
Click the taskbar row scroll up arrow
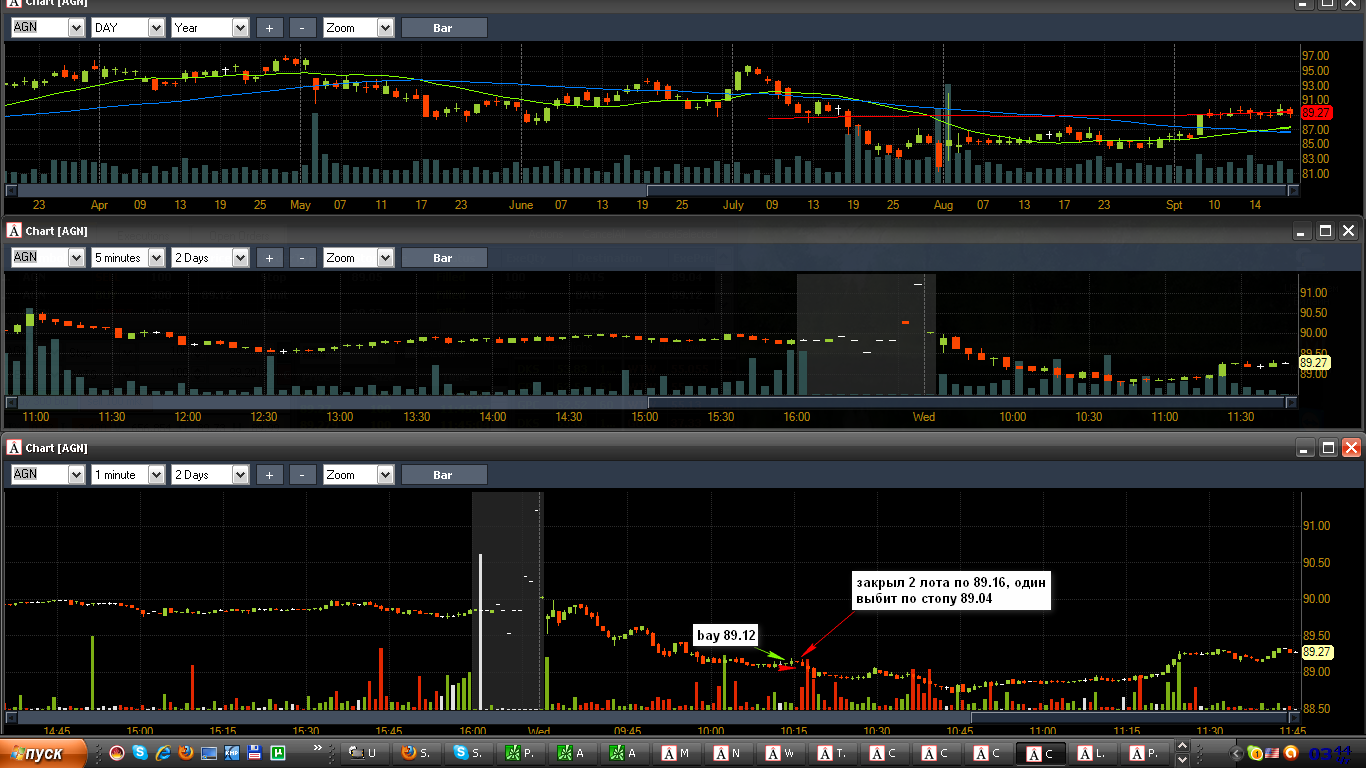(x=1182, y=747)
